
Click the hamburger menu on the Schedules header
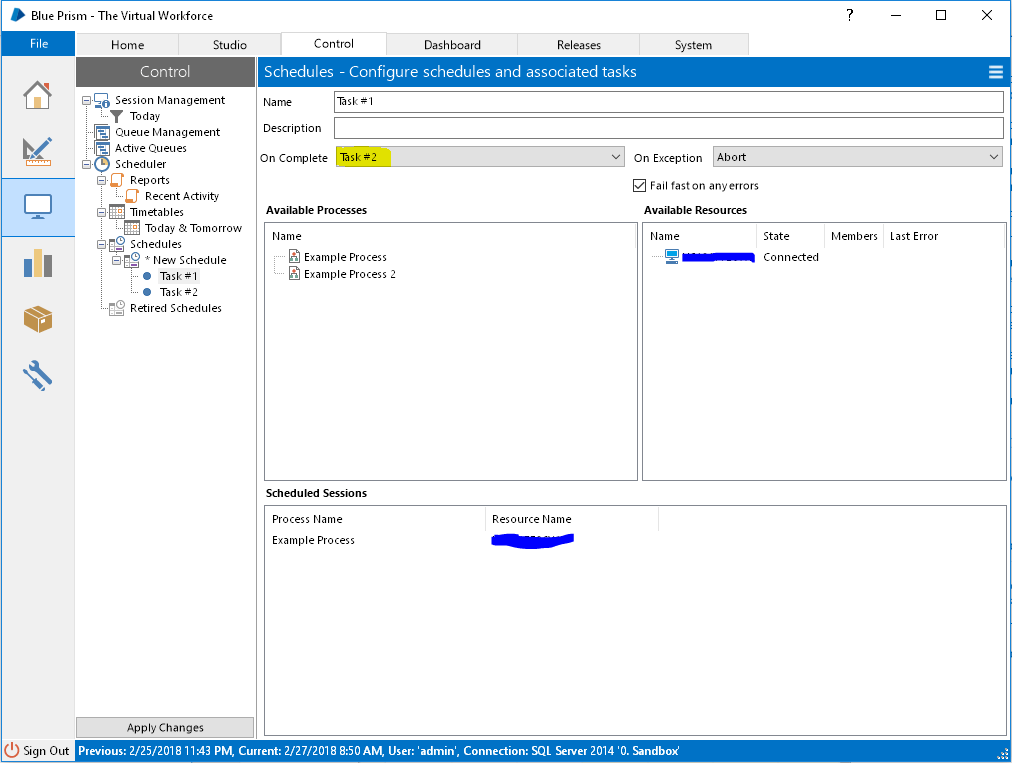click(994, 72)
